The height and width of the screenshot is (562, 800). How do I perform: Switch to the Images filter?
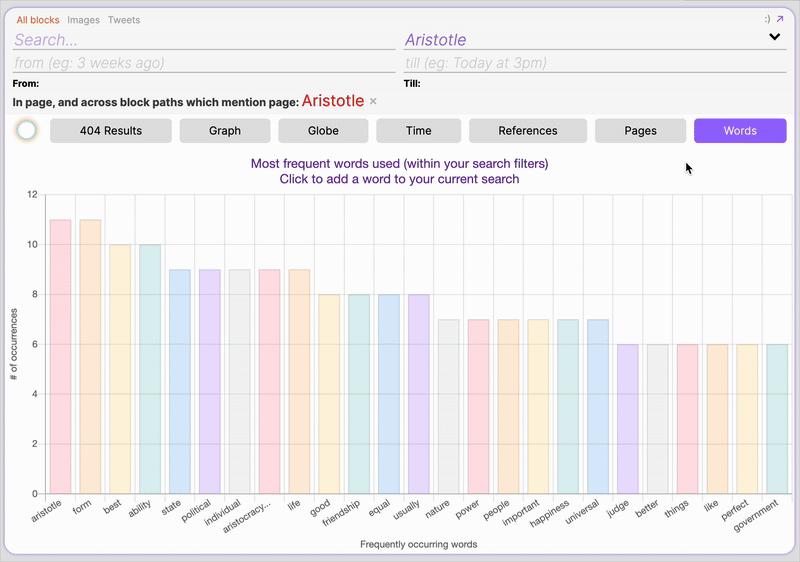tap(83, 20)
